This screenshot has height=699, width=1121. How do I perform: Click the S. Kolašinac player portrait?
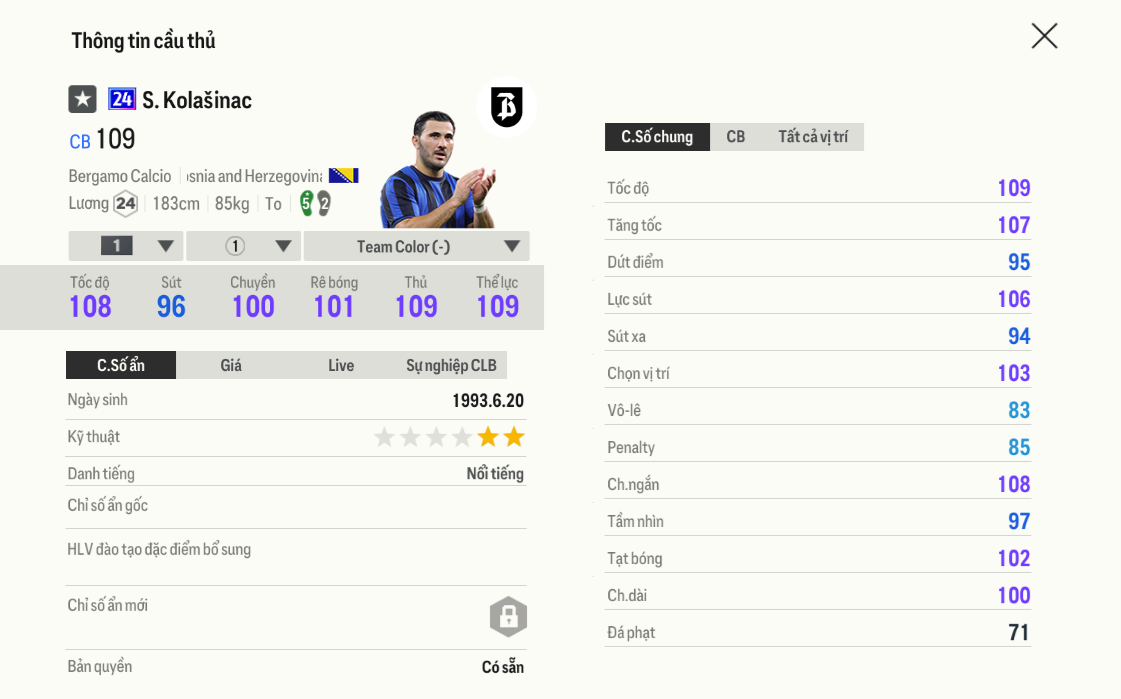point(433,168)
